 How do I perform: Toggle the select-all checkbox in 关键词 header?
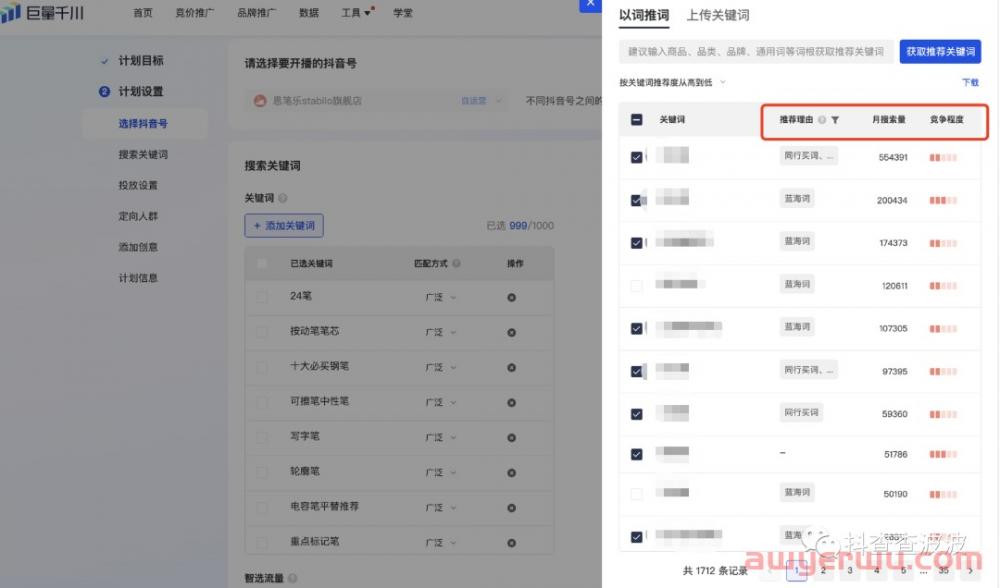point(636,120)
